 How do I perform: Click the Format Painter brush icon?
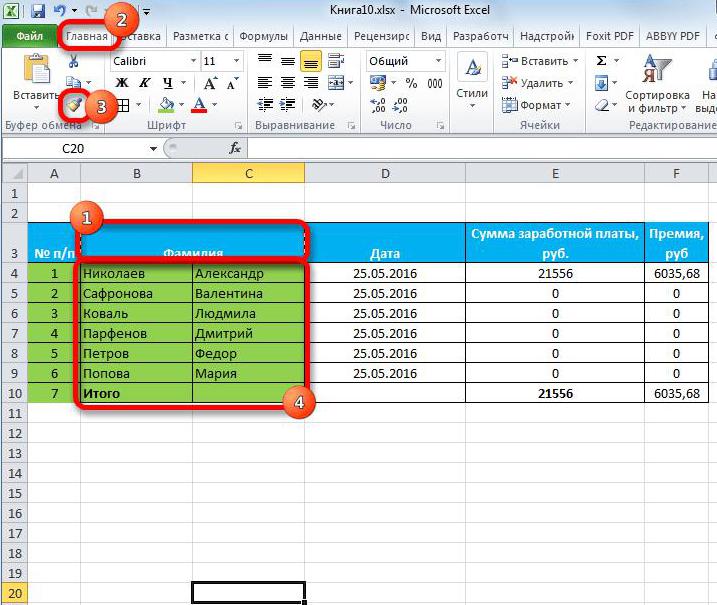(x=74, y=106)
